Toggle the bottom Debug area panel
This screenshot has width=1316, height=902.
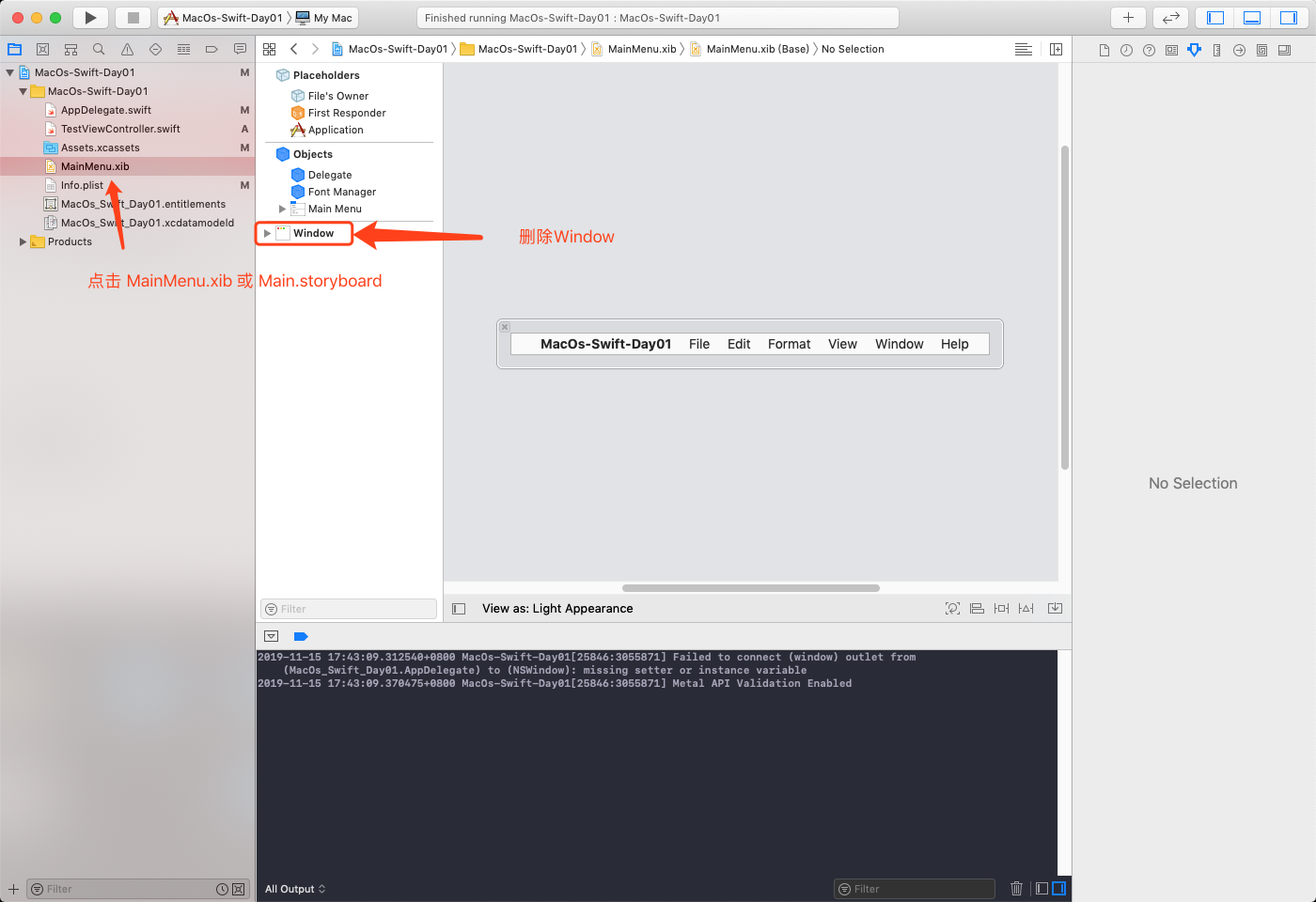pos(1252,18)
